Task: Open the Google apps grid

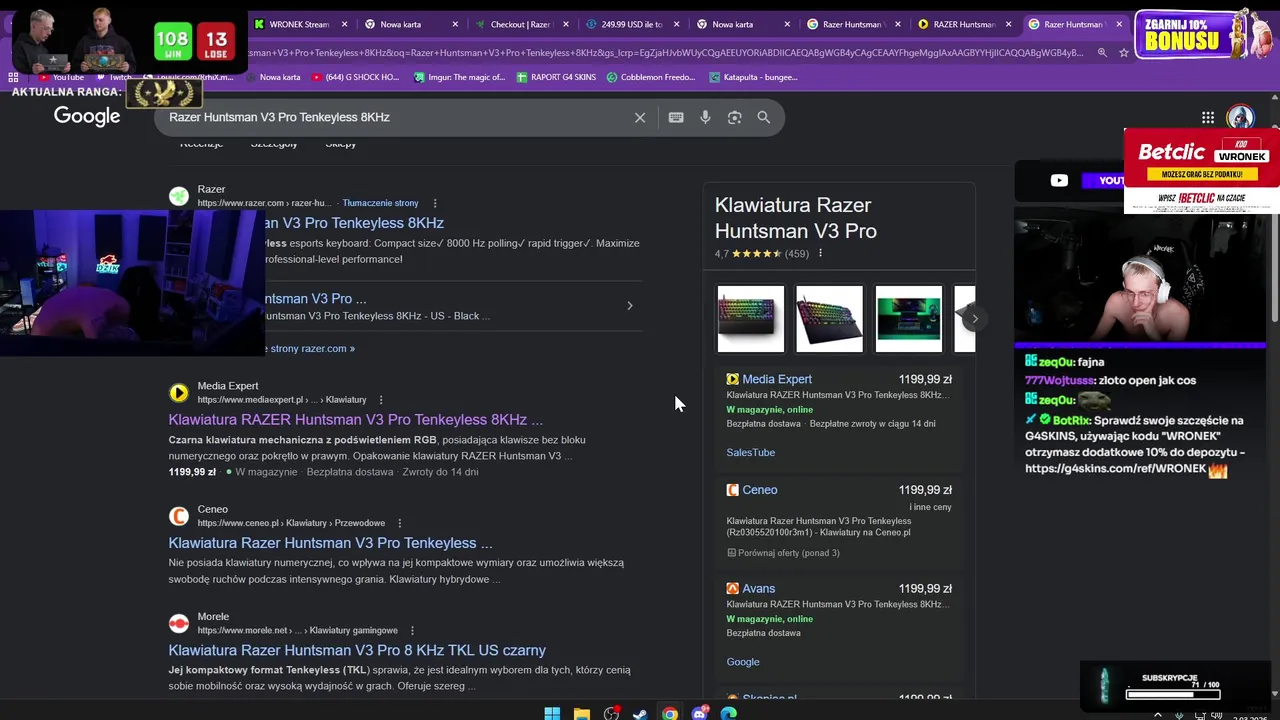Action: coord(1208,117)
